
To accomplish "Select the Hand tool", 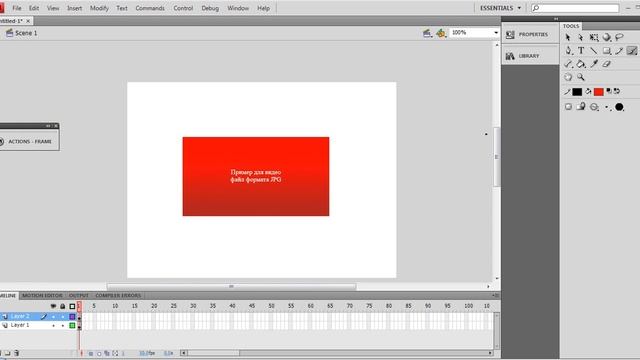I will [x=568, y=77].
